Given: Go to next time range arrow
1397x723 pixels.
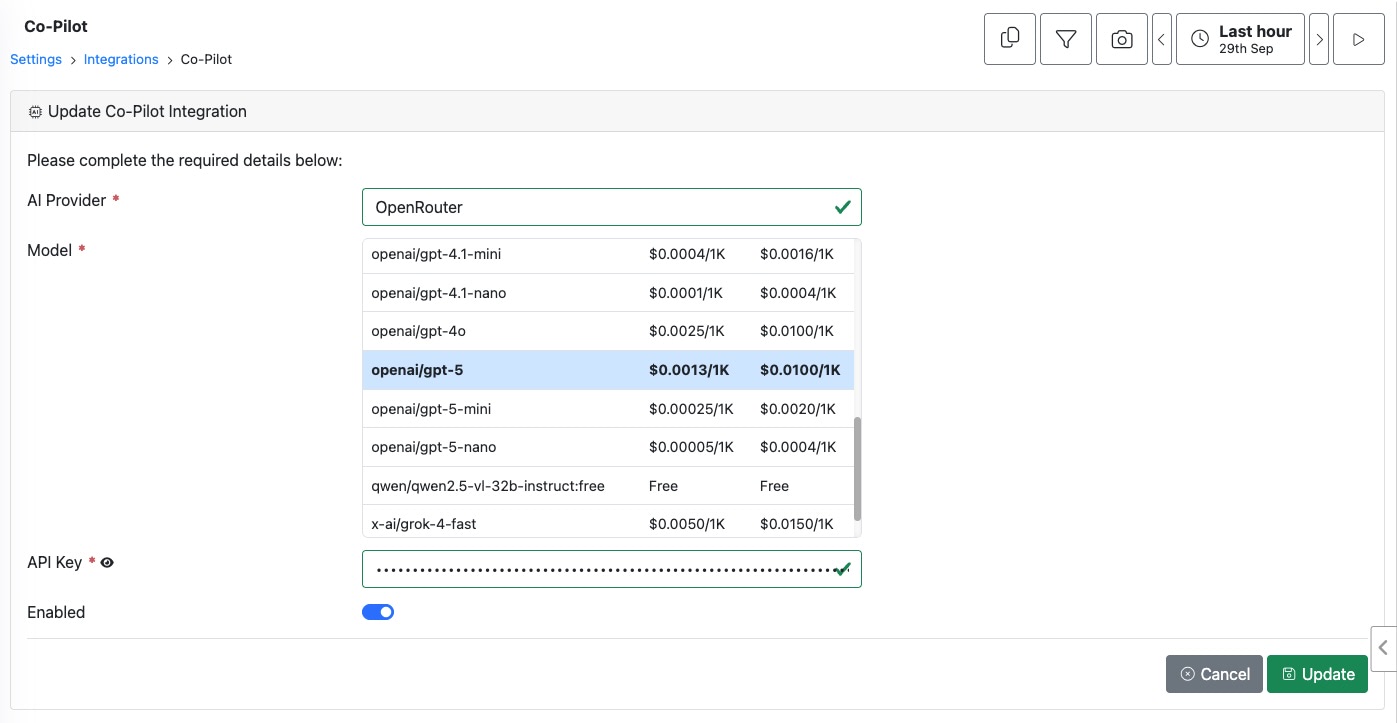Looking at the screenshot, I should (x=1319, y=39).
